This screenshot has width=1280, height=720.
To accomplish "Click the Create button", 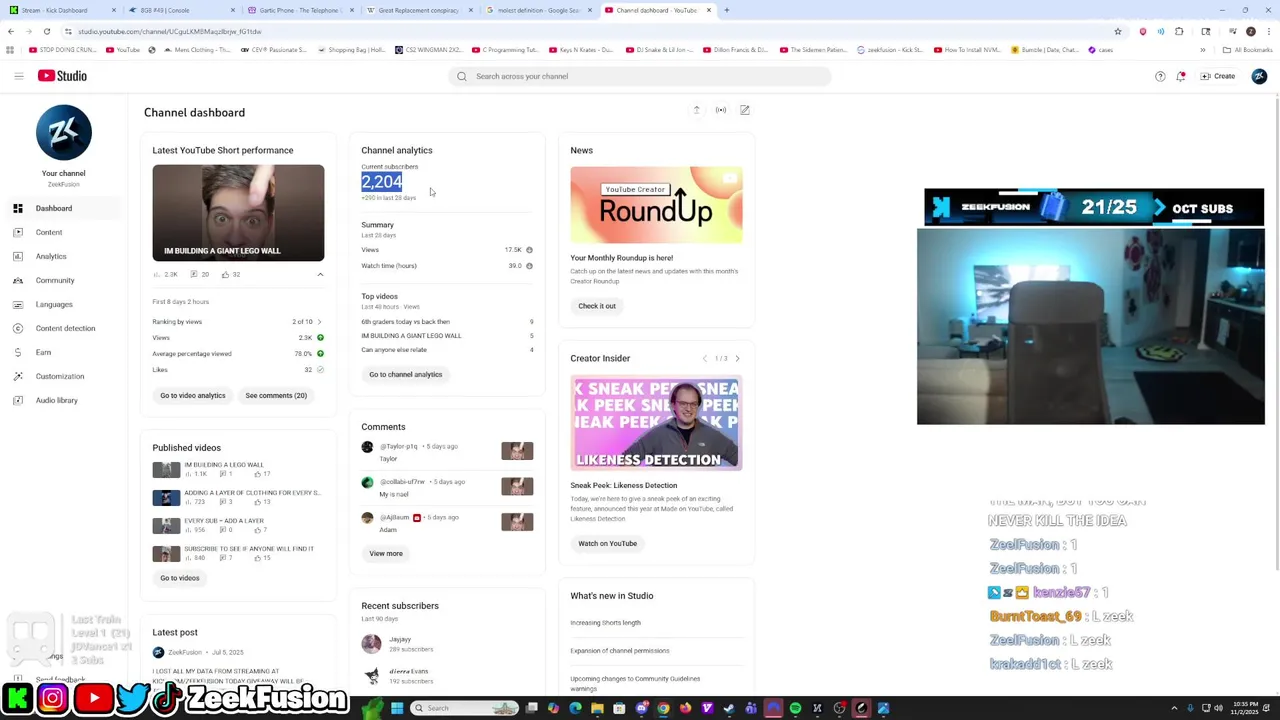I will point(1218,76).
